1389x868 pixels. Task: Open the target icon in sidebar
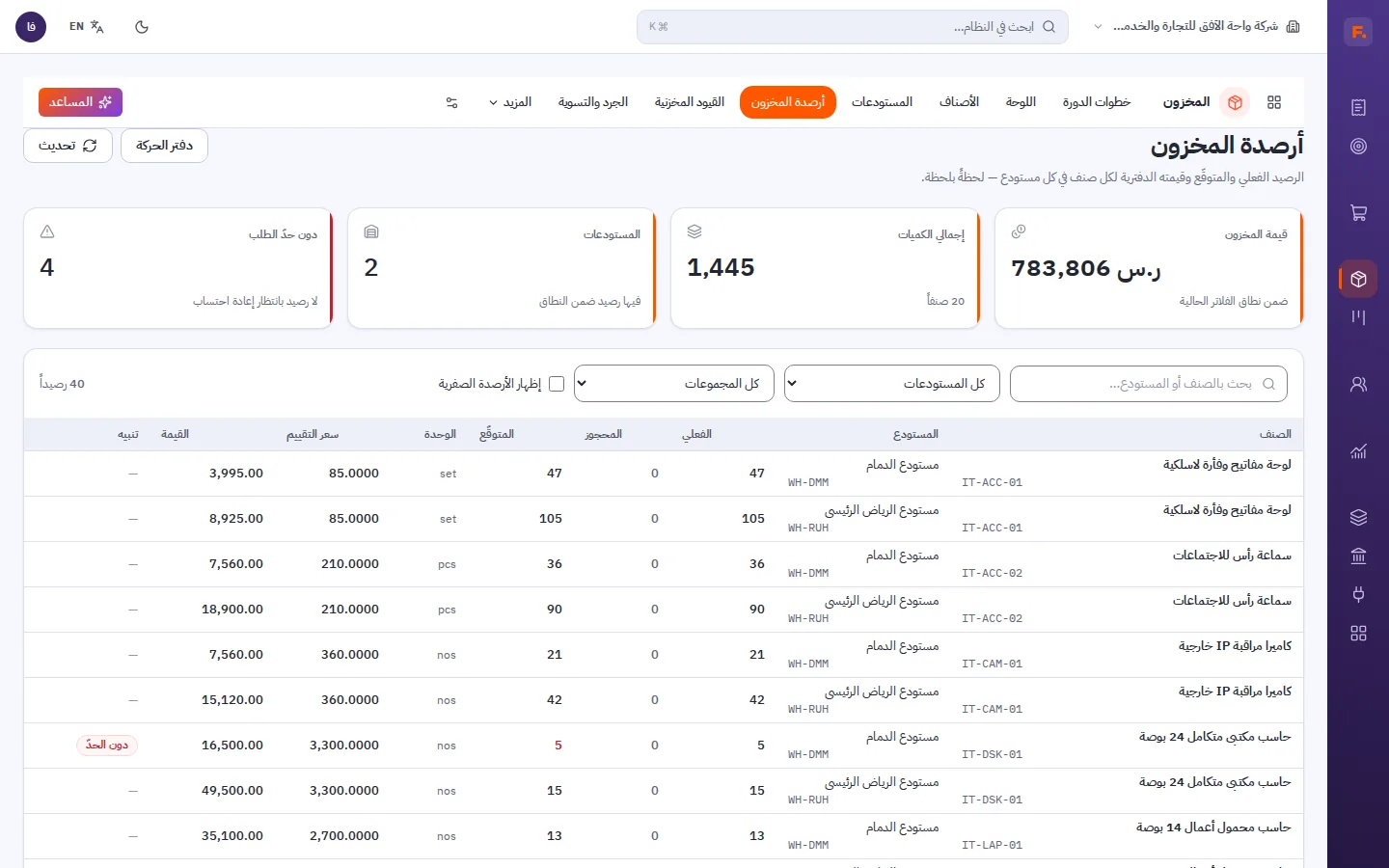[x=1358, y=147]
